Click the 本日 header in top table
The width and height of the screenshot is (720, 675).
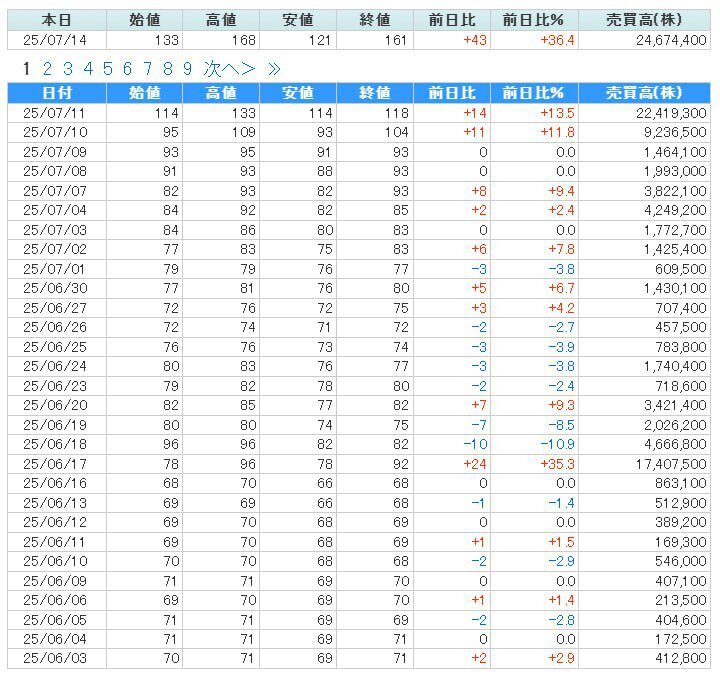tap(57, 20)
